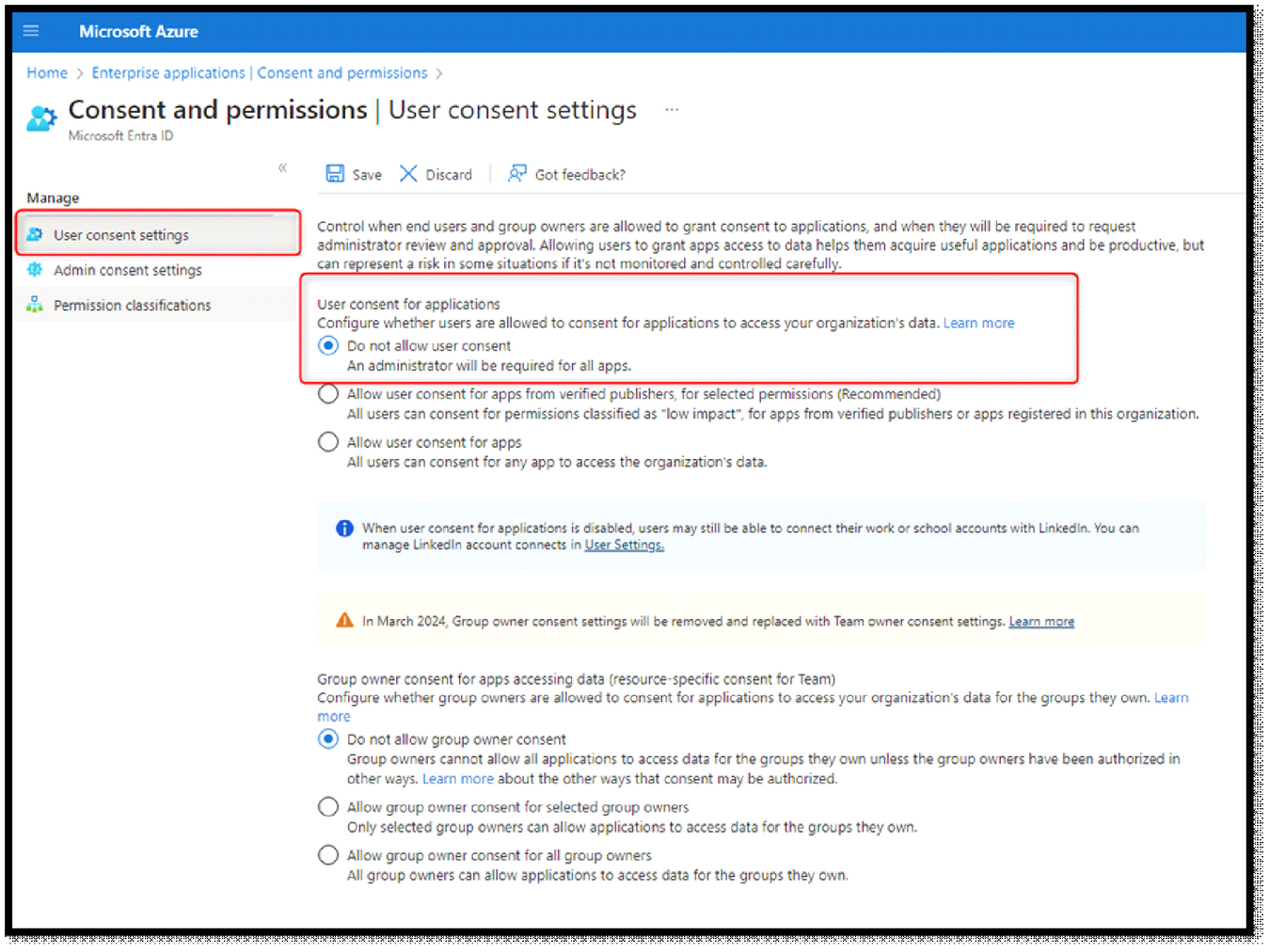Image resolution: width=1270 pixels, height=952 pixels.
Task: Select consent for verified publishers option
Action: [328, 394]
